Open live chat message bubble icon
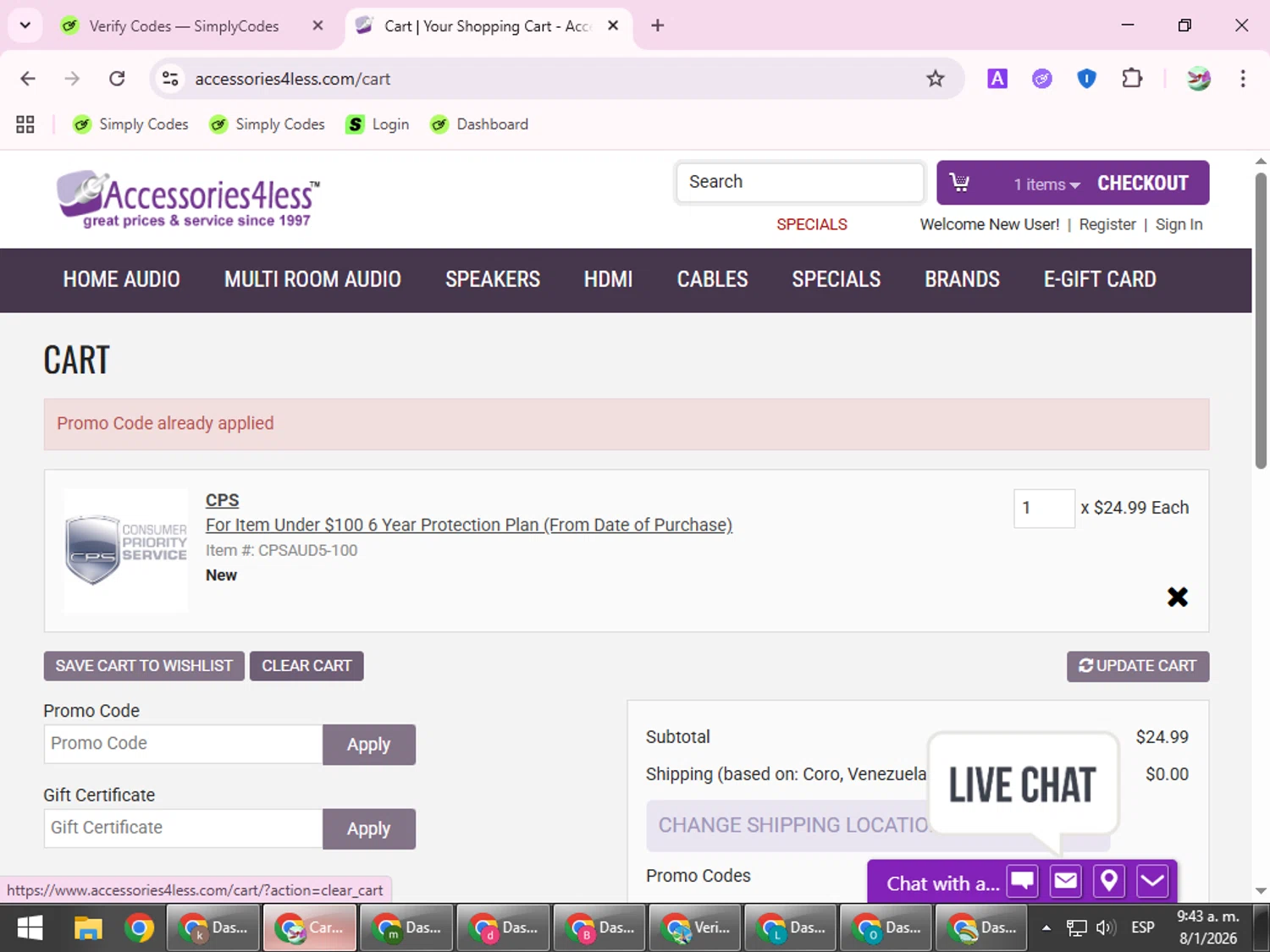The height and width of the screenshot is (952, 1270). point(1023,882)
